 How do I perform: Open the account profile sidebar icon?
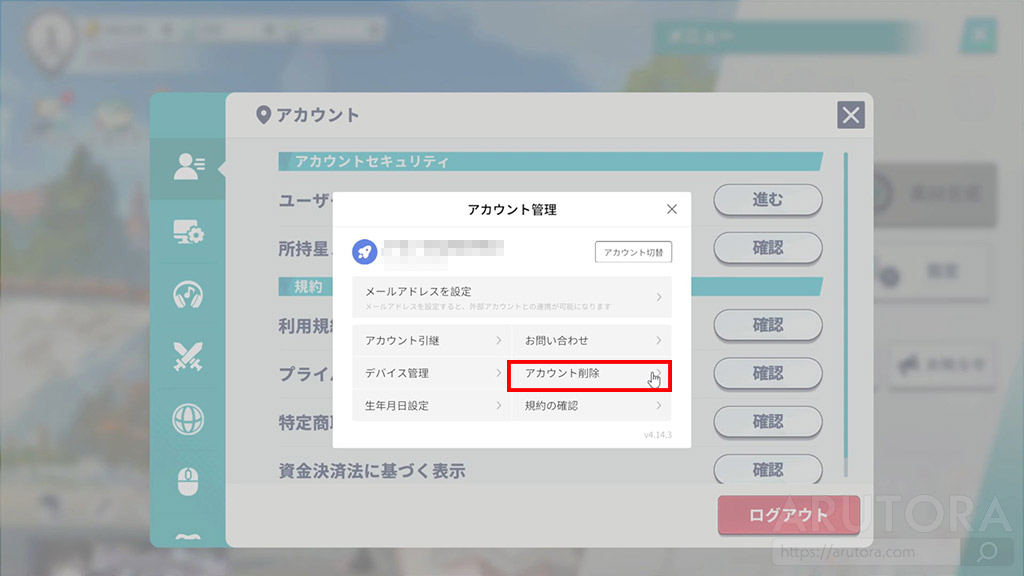(188, 168)
